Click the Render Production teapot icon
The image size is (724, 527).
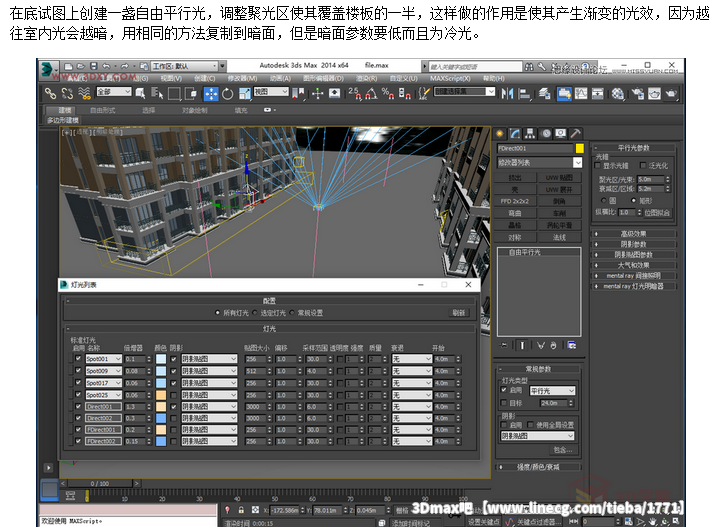(671, 94)
